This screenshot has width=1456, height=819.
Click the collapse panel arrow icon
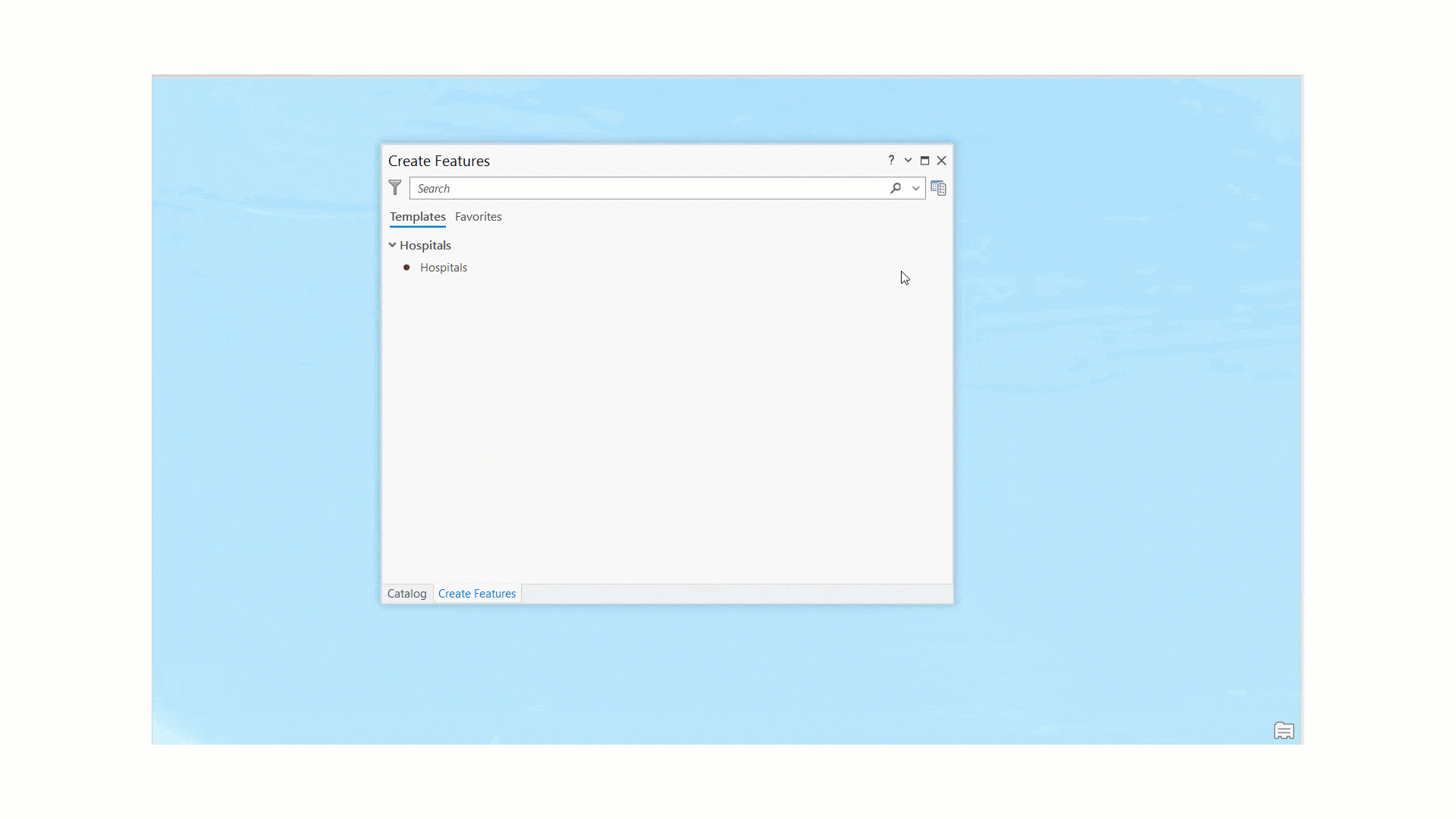click(x=907, y=160)
